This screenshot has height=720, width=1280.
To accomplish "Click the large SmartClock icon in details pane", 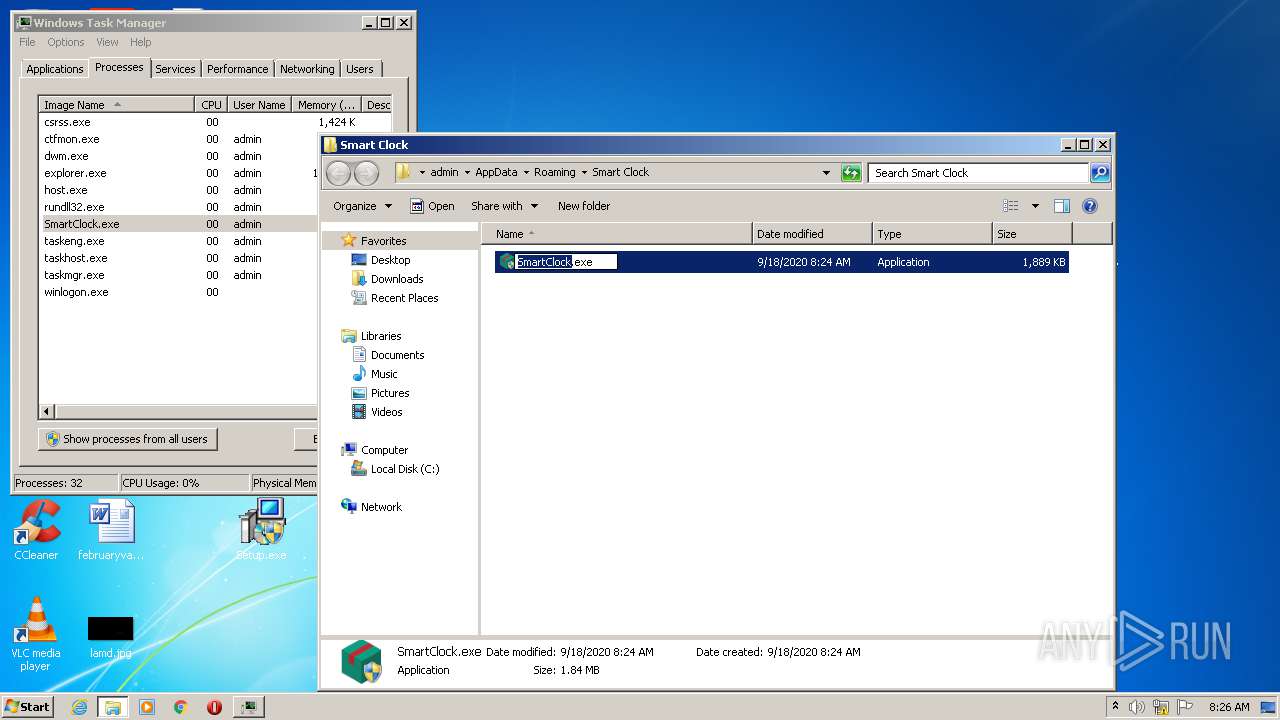I will click(x=361, y=662).
